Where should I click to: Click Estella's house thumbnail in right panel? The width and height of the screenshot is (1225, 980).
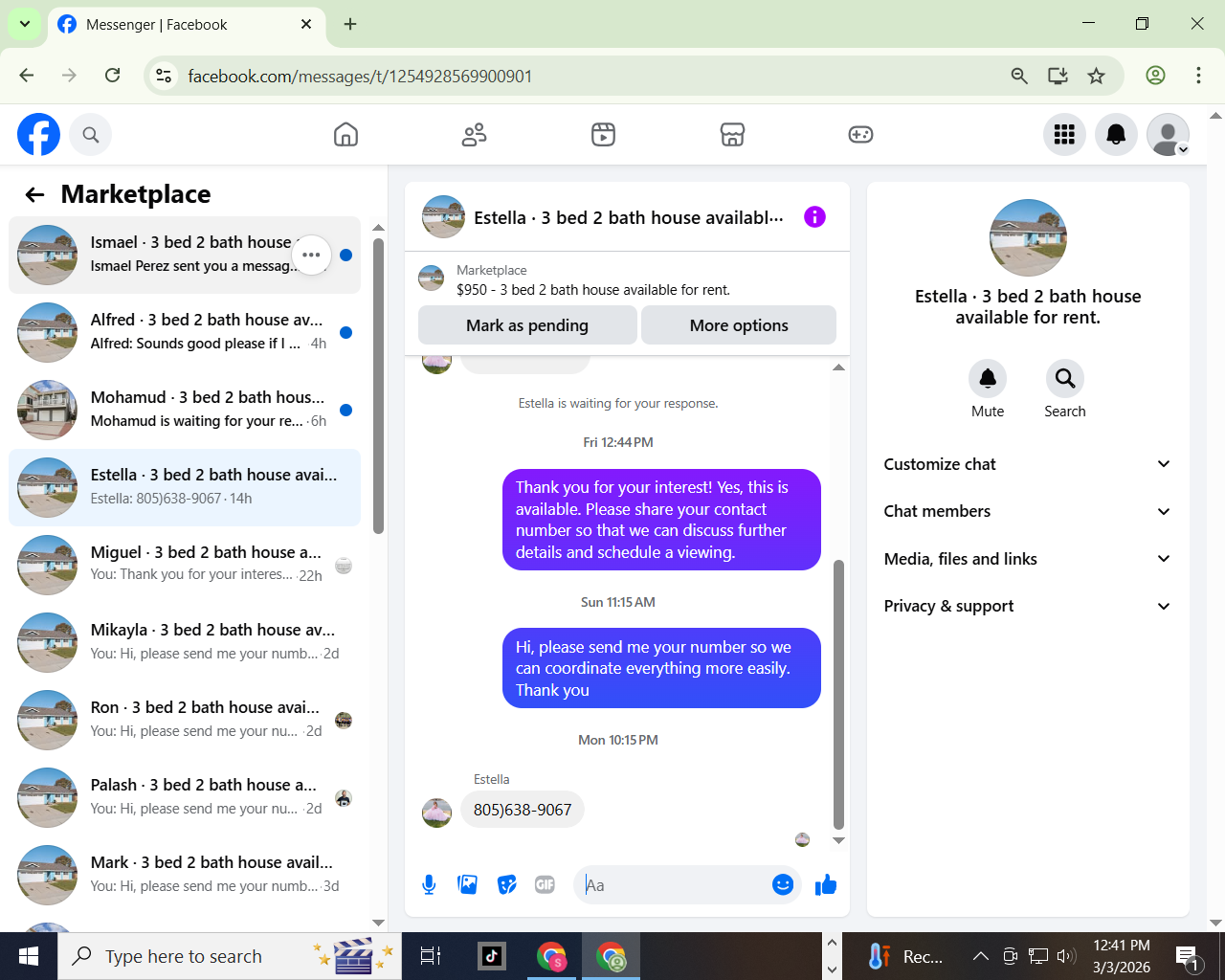coord(1028,238)
